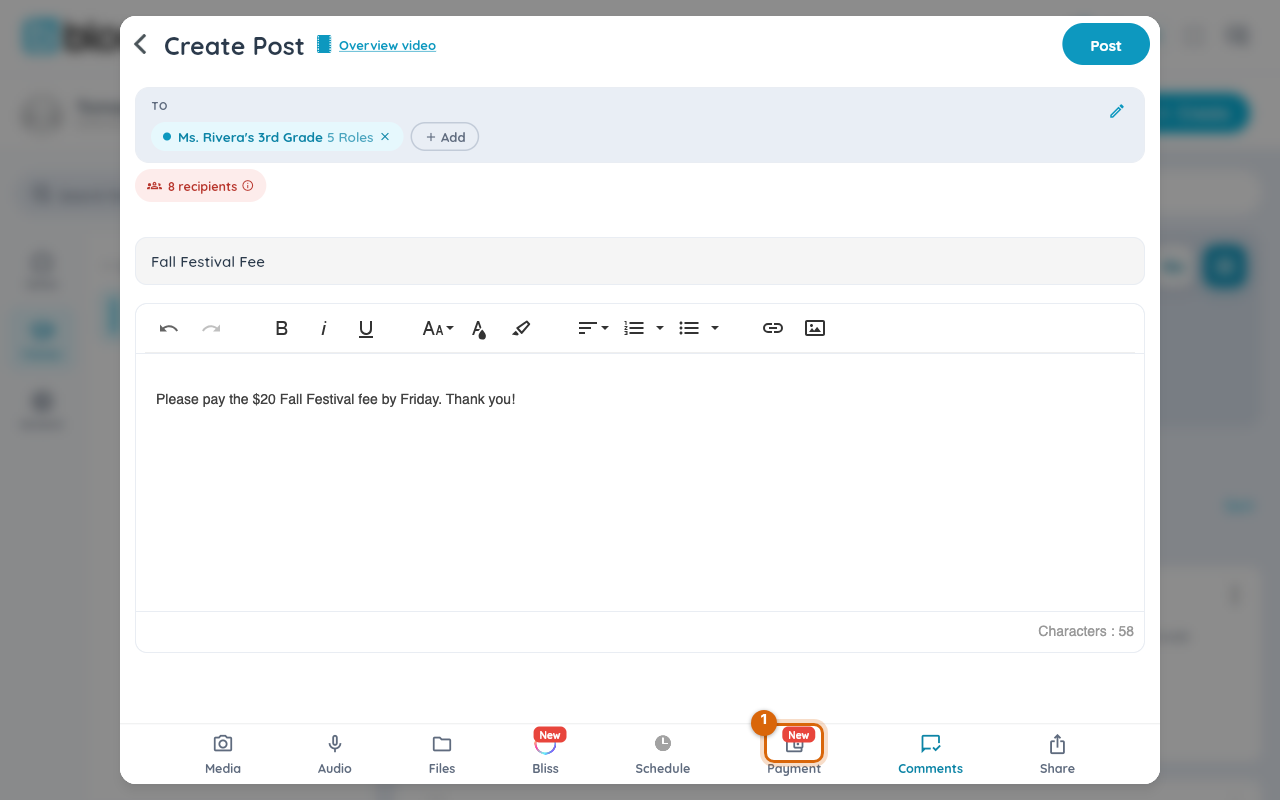This screenshot has width=1280, height=800.
Task: Toggle underline formatting
Action: tap(366, 328)
